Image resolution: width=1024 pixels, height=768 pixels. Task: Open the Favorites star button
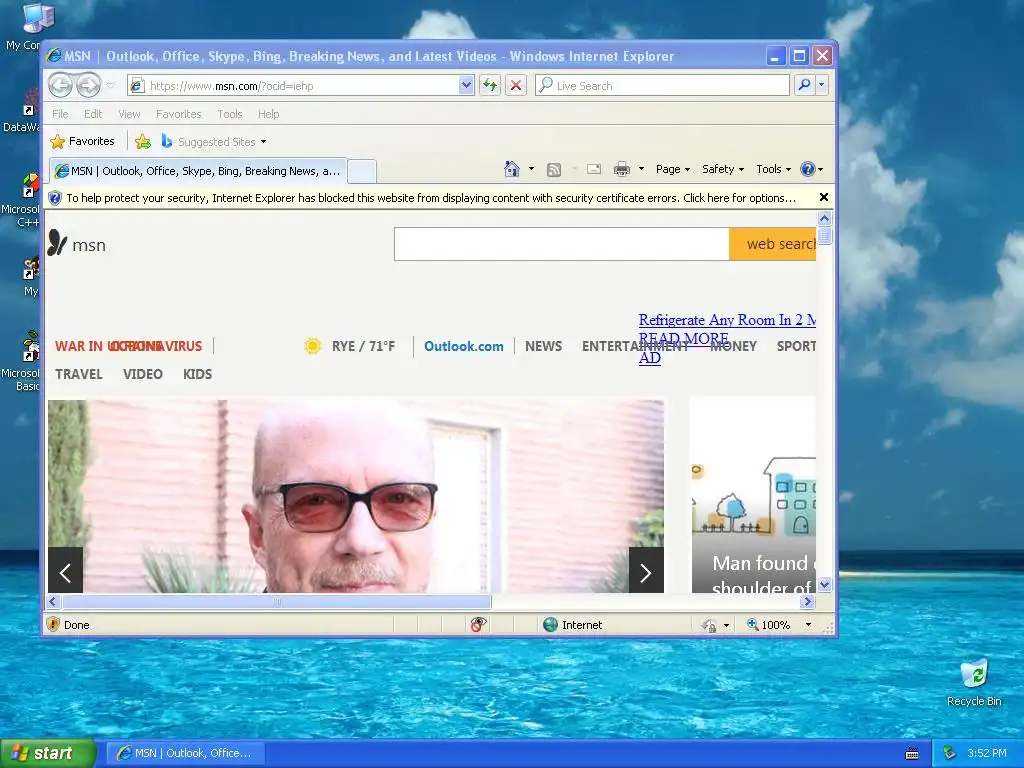click(x=82, y=141)
